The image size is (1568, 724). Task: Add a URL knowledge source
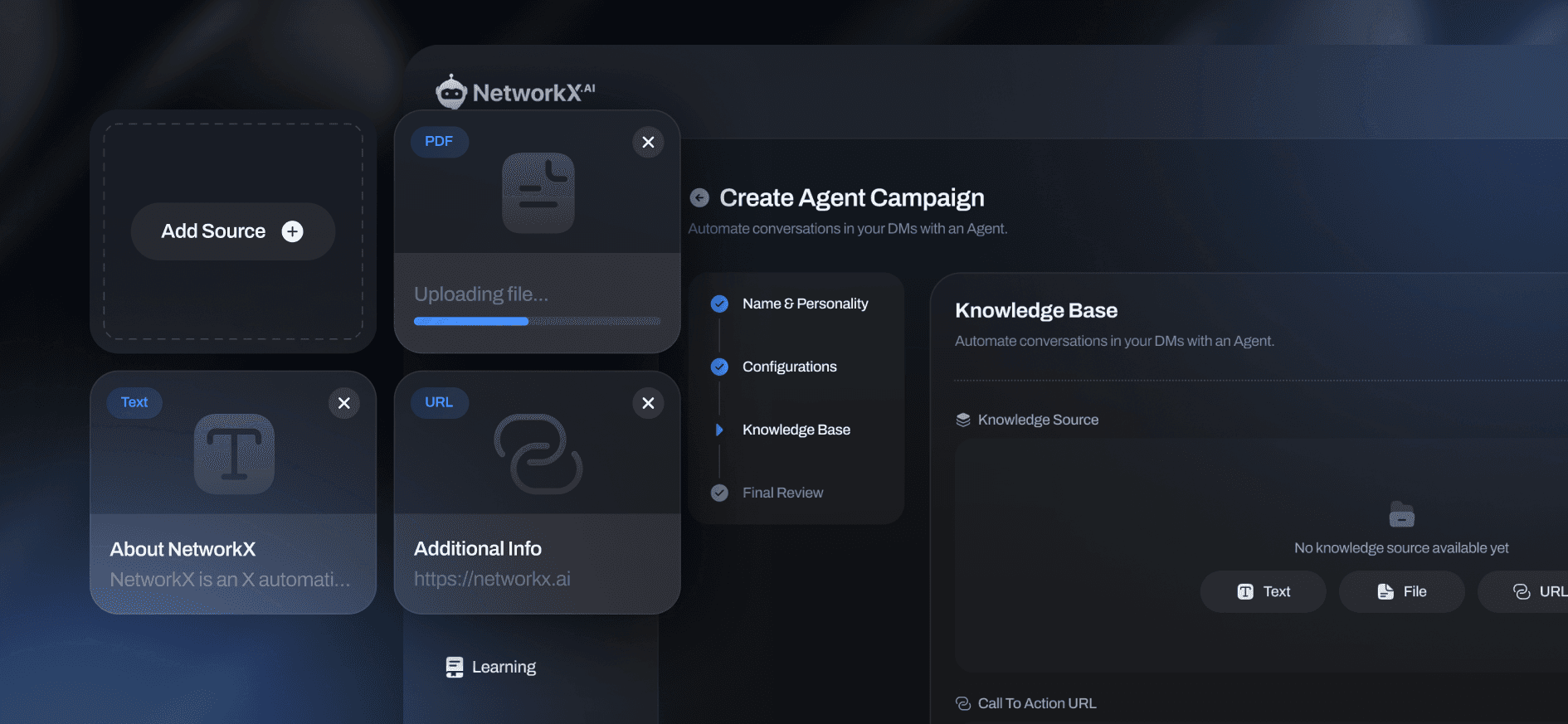click(1523, 591)
